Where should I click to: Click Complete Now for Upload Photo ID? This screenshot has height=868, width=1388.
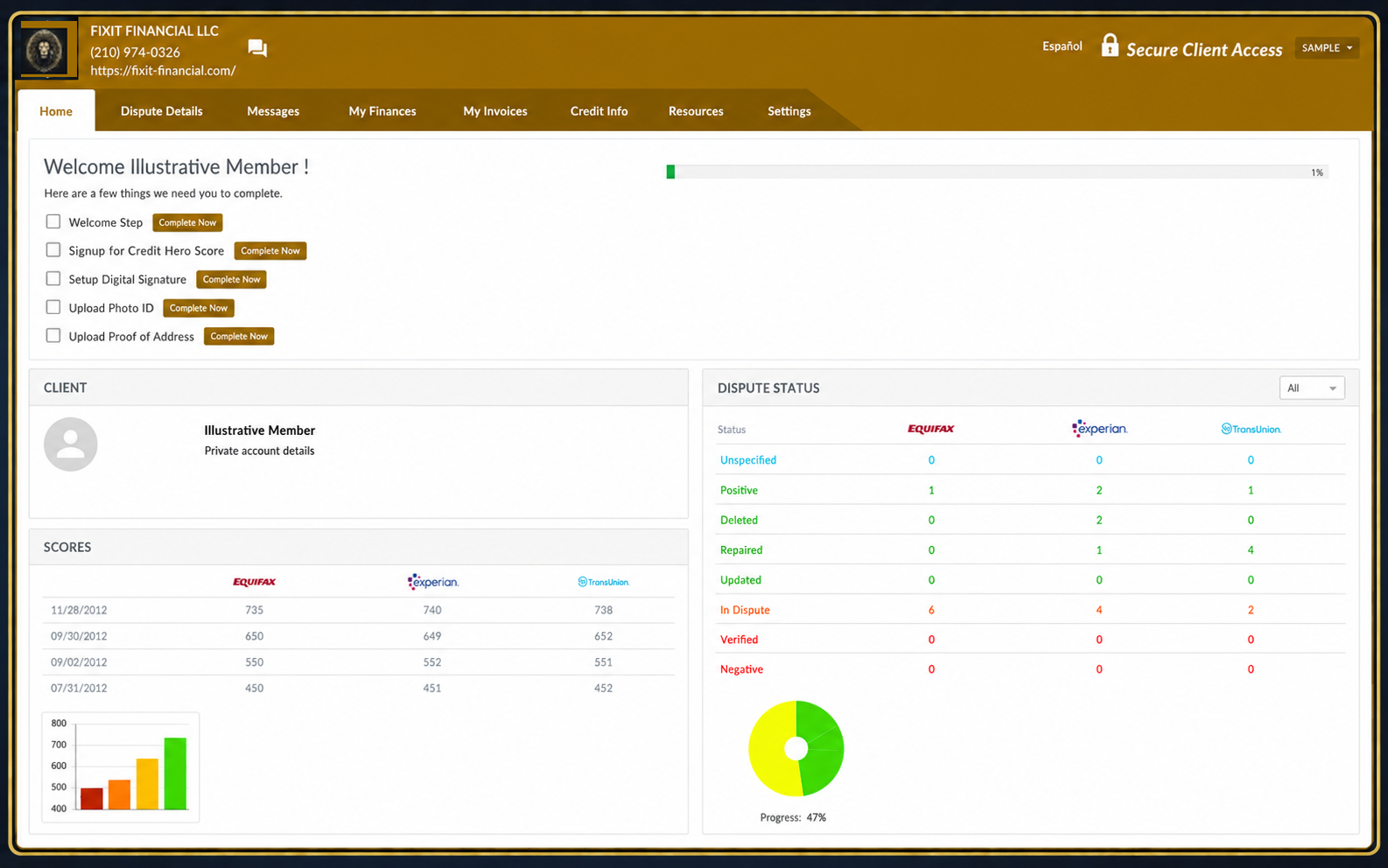(199, 308)
